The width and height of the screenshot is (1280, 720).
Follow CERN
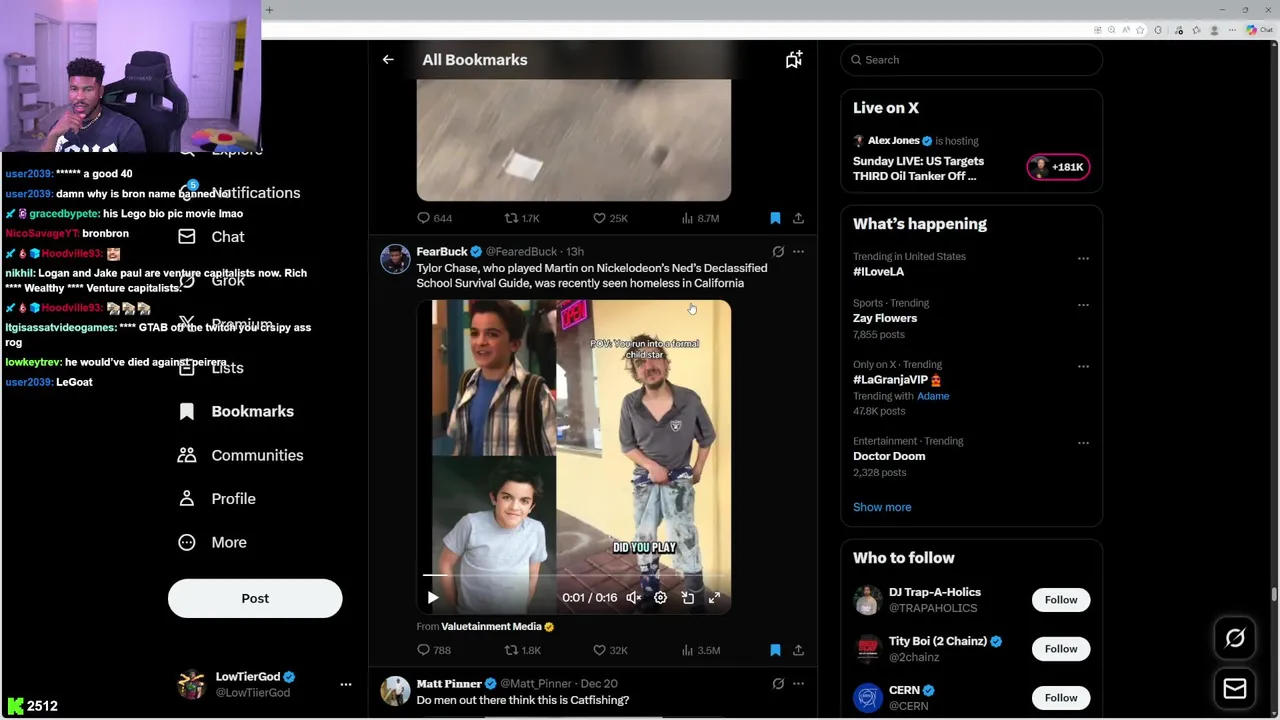point(1061,698)
